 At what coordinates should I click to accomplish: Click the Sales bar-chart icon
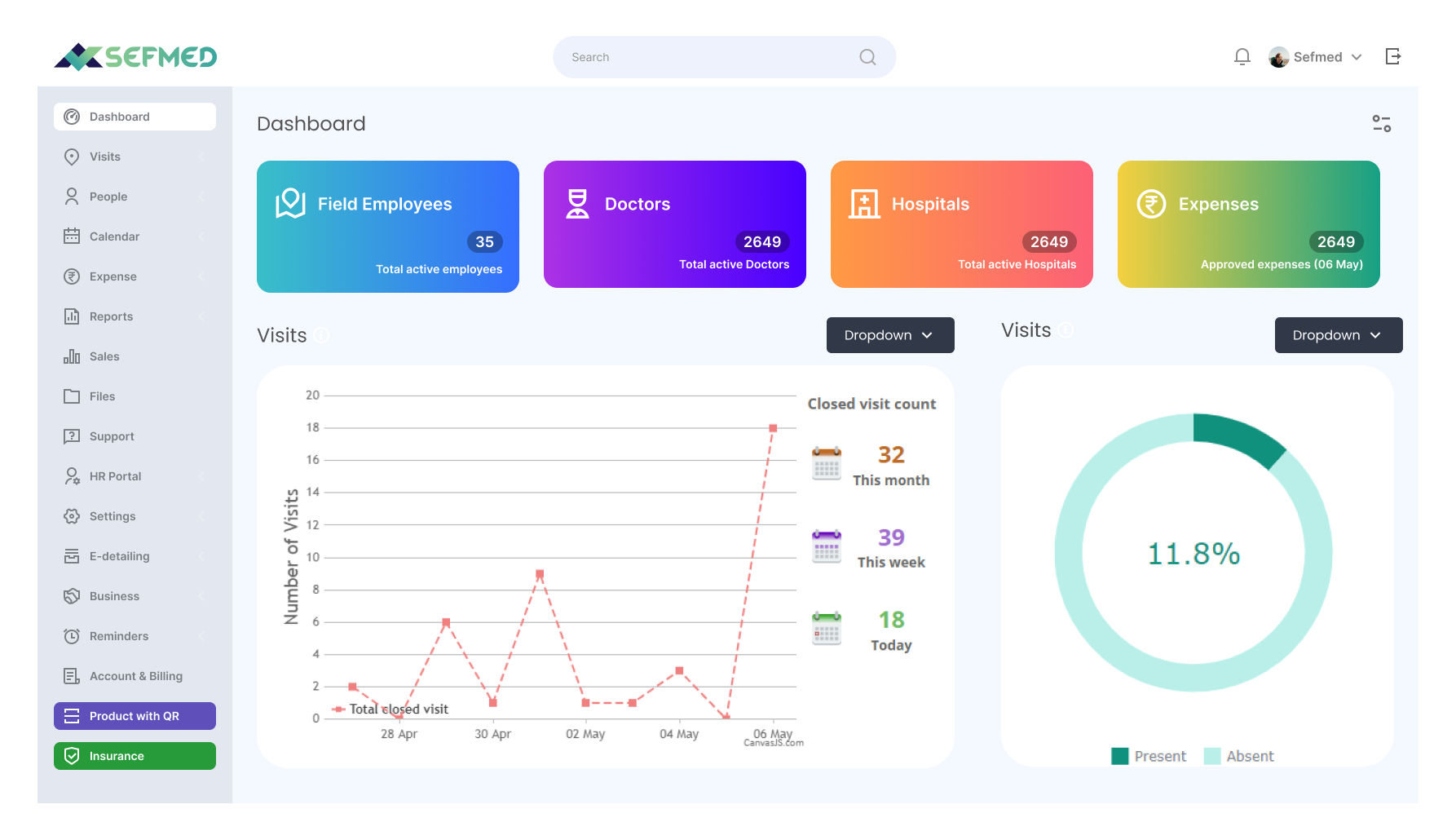coord(71,356)
